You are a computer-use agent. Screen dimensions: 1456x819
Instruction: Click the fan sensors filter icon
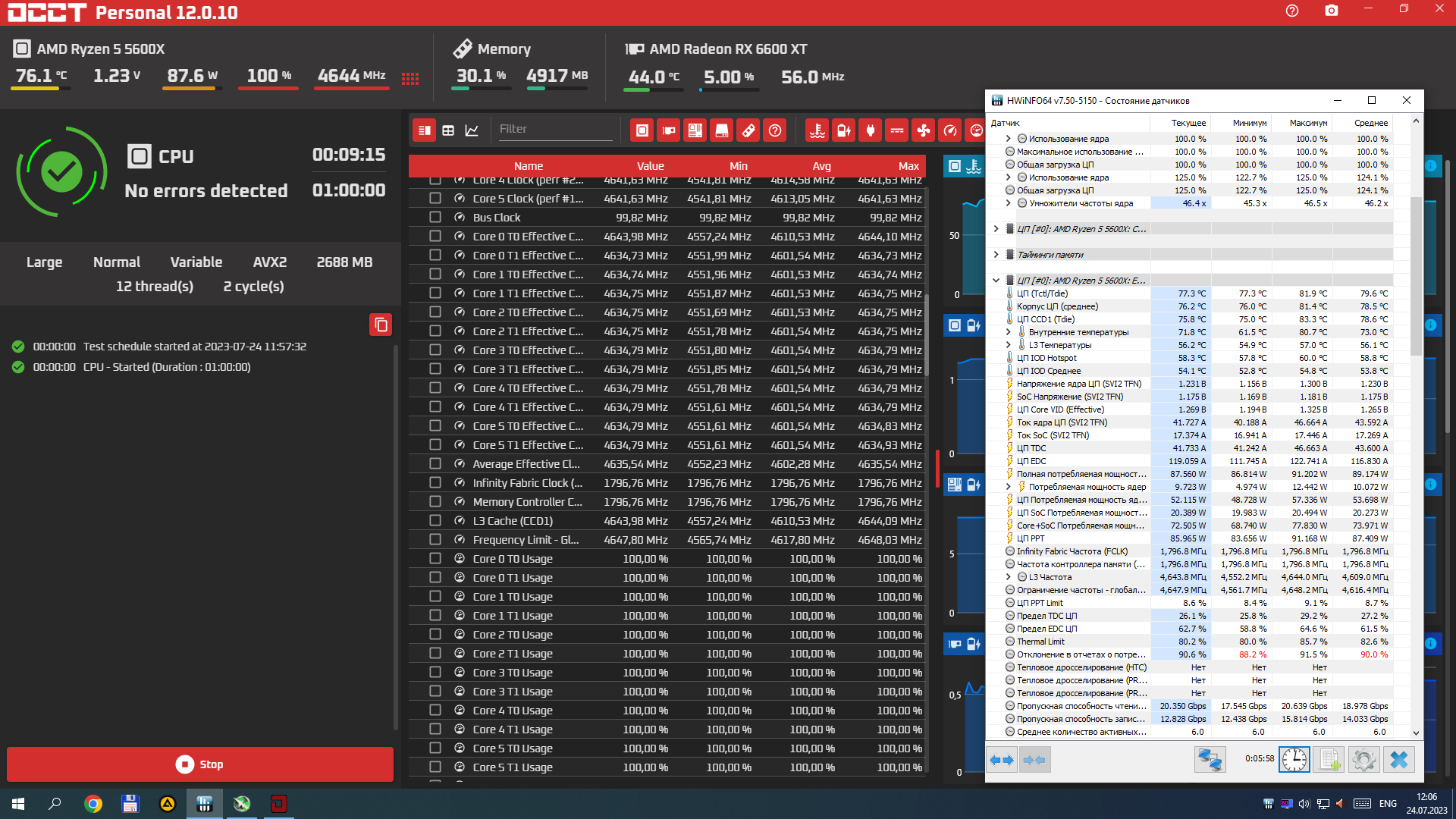pos(923,130)
